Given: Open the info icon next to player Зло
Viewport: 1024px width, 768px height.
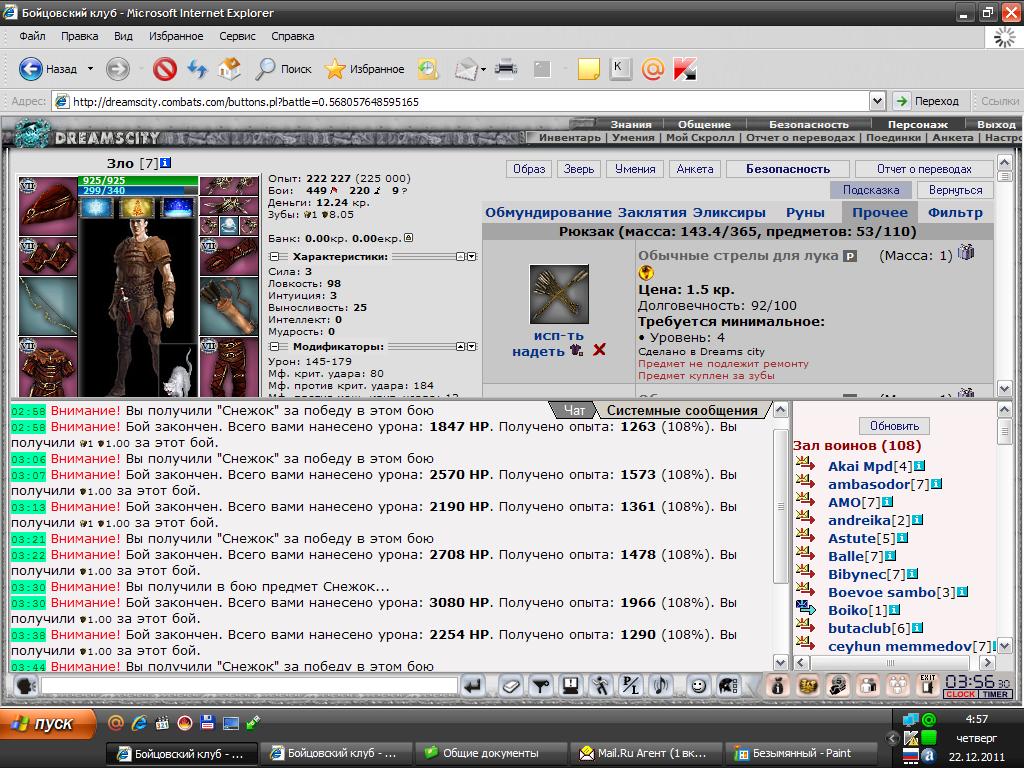Looking at the screenshot, I should click(166, 162).
